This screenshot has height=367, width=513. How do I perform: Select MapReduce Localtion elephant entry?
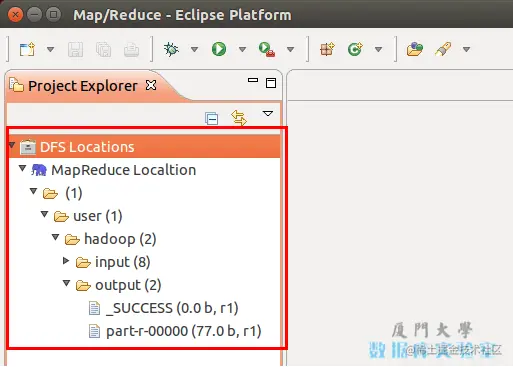point(123,170)
